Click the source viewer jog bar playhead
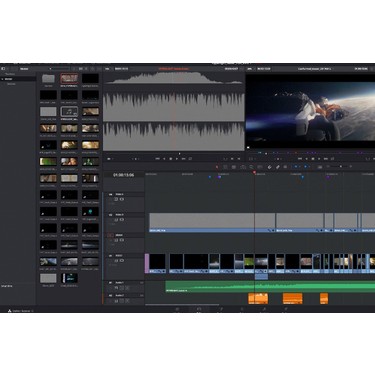This screenshot has height=375, width=375. pyautogui.click(x=180, y=154)
